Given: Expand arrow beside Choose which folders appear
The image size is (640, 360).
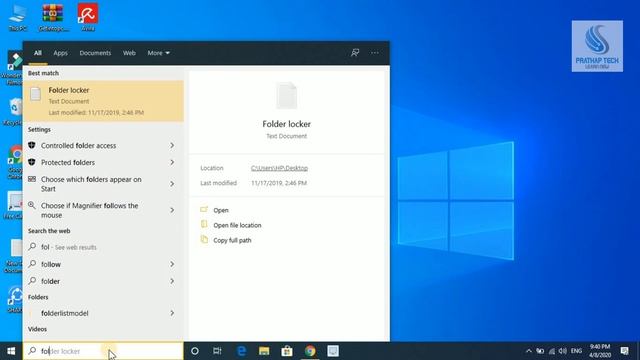Looking at the screenshot, I should click(x=172, y=184).
